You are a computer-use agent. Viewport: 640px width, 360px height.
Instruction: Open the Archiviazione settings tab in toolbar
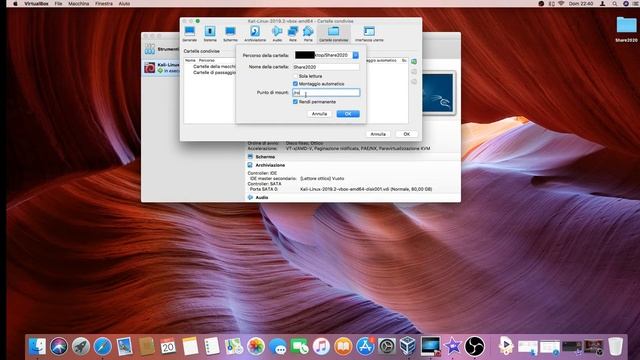pyautogui.click(x=255, y=33)
